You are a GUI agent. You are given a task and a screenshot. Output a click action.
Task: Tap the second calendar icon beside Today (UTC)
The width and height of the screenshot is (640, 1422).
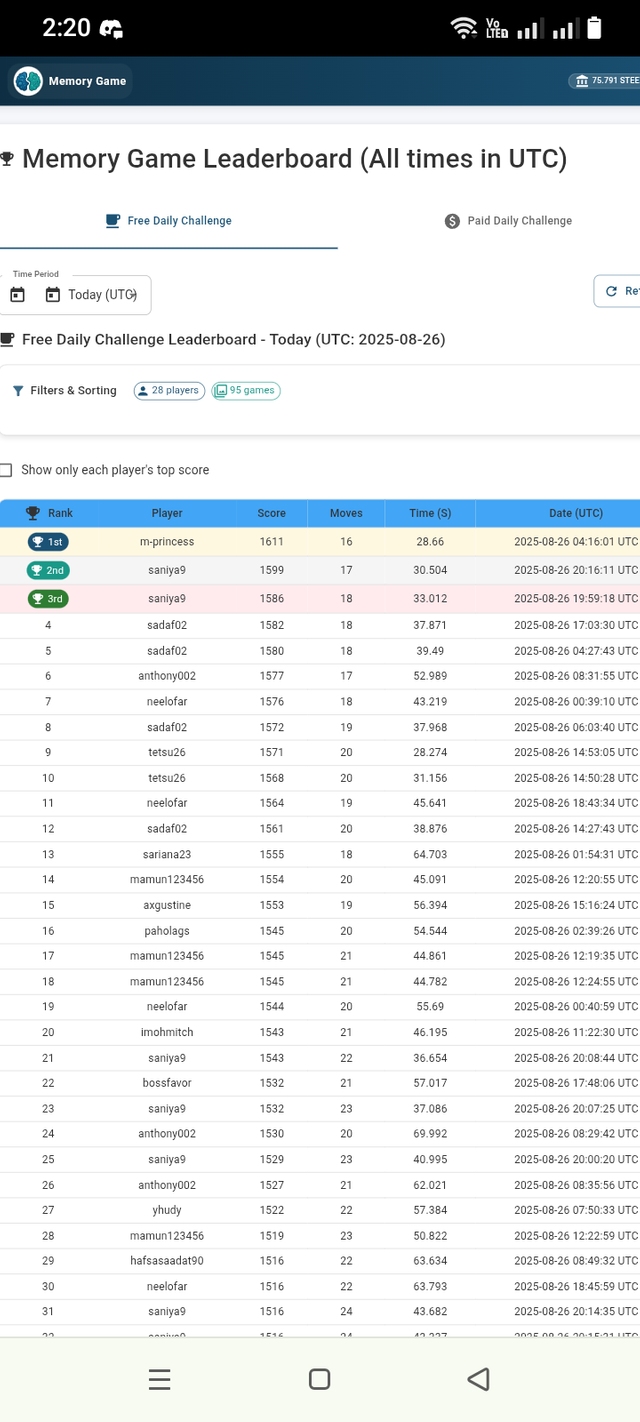click(x=53, y=295)
